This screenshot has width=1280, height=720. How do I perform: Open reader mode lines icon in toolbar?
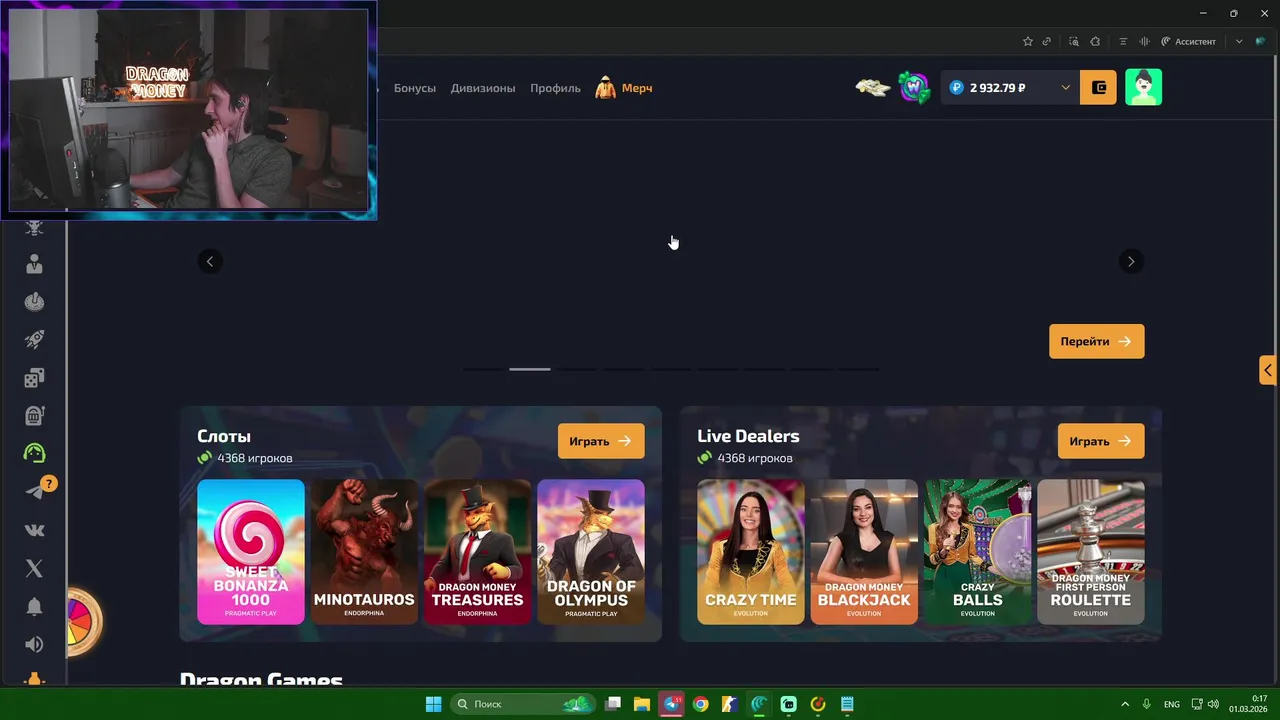(1123, 41)
